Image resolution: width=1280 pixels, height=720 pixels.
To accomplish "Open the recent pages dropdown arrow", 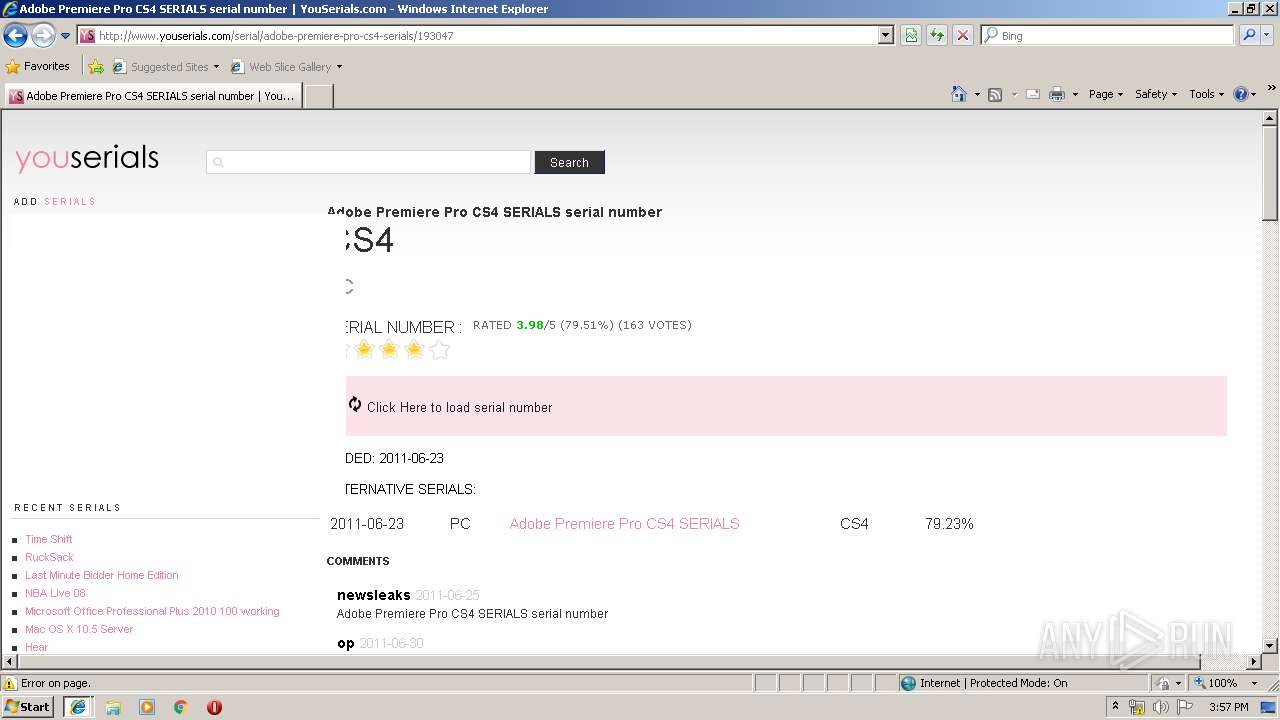I will coord(66,36).
